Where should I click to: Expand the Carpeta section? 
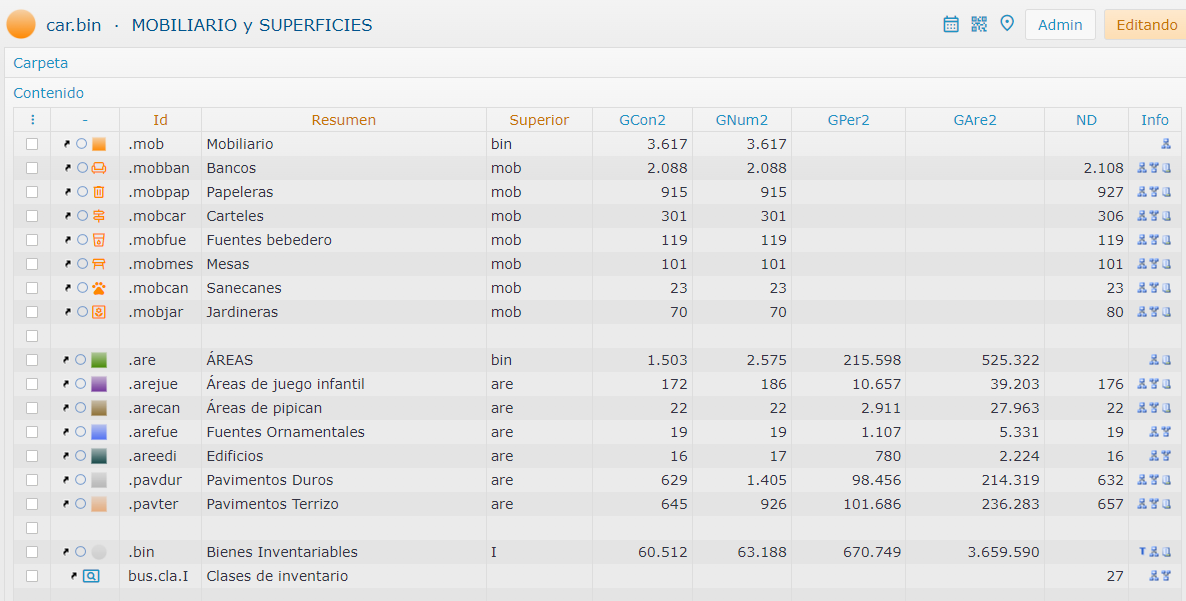(41, 63)
